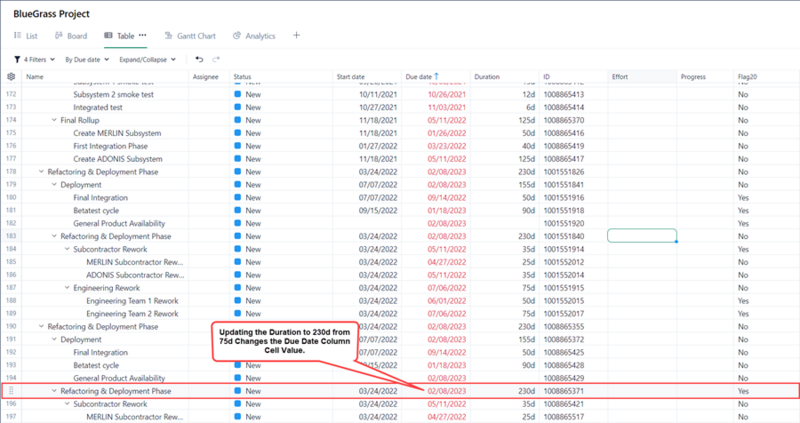Screen dimensions: 800x423
Task: Click the Effort column header
Action: click(x=620, y=77)
